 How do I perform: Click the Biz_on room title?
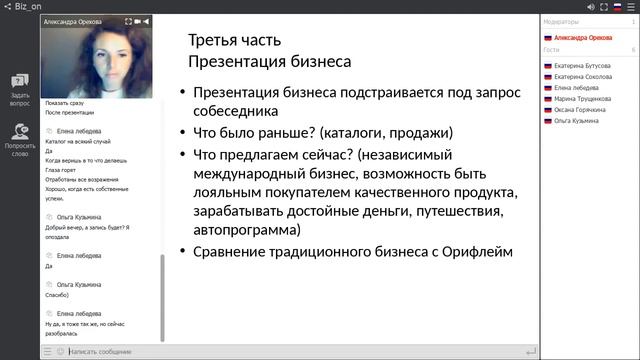click(28, 7)
